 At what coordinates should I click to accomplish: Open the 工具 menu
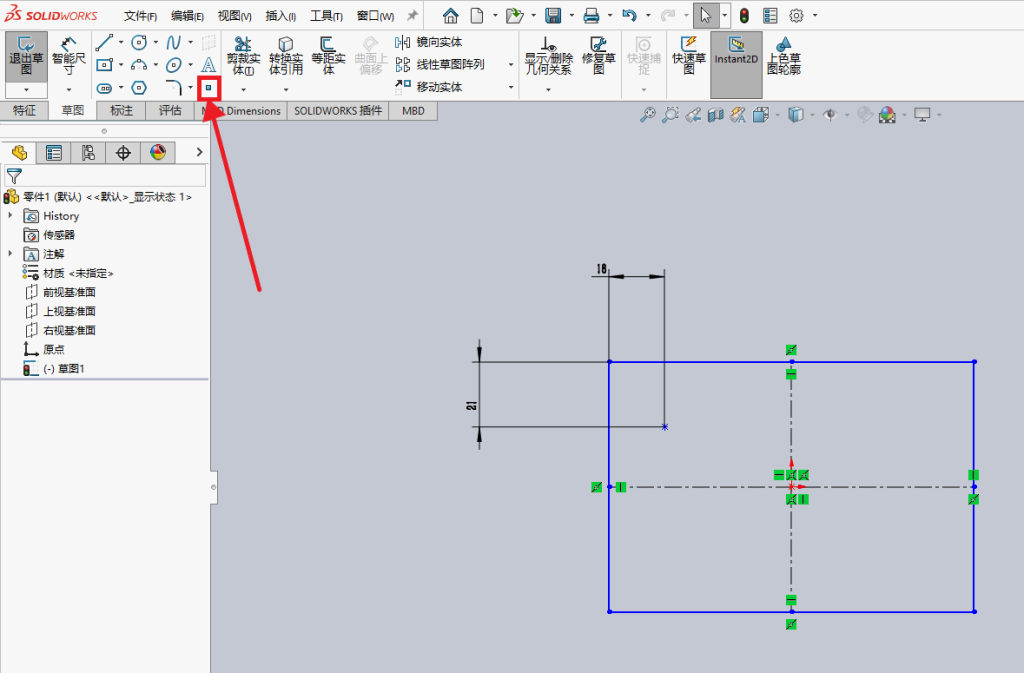coord(326,16)
